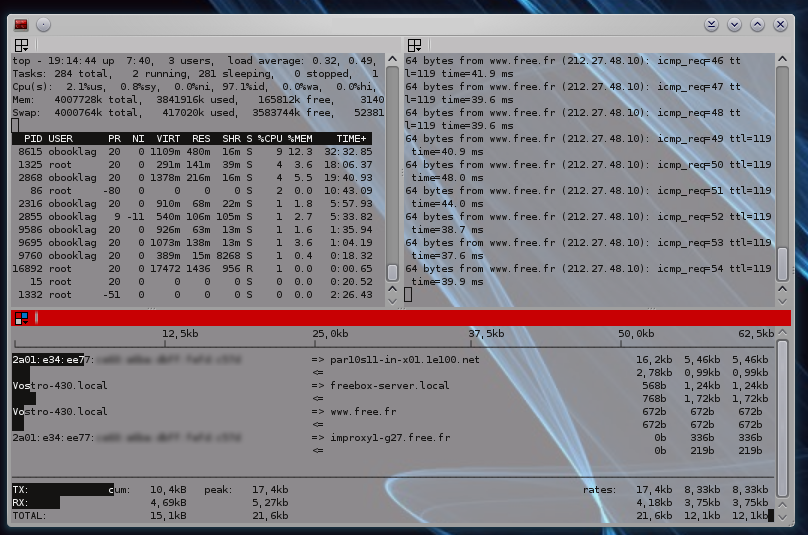Image resolution: width=808 pixels, height=535 pixels.
Task: Click the top pane scrollbar thumb
Action: click(x=392, y=272)
